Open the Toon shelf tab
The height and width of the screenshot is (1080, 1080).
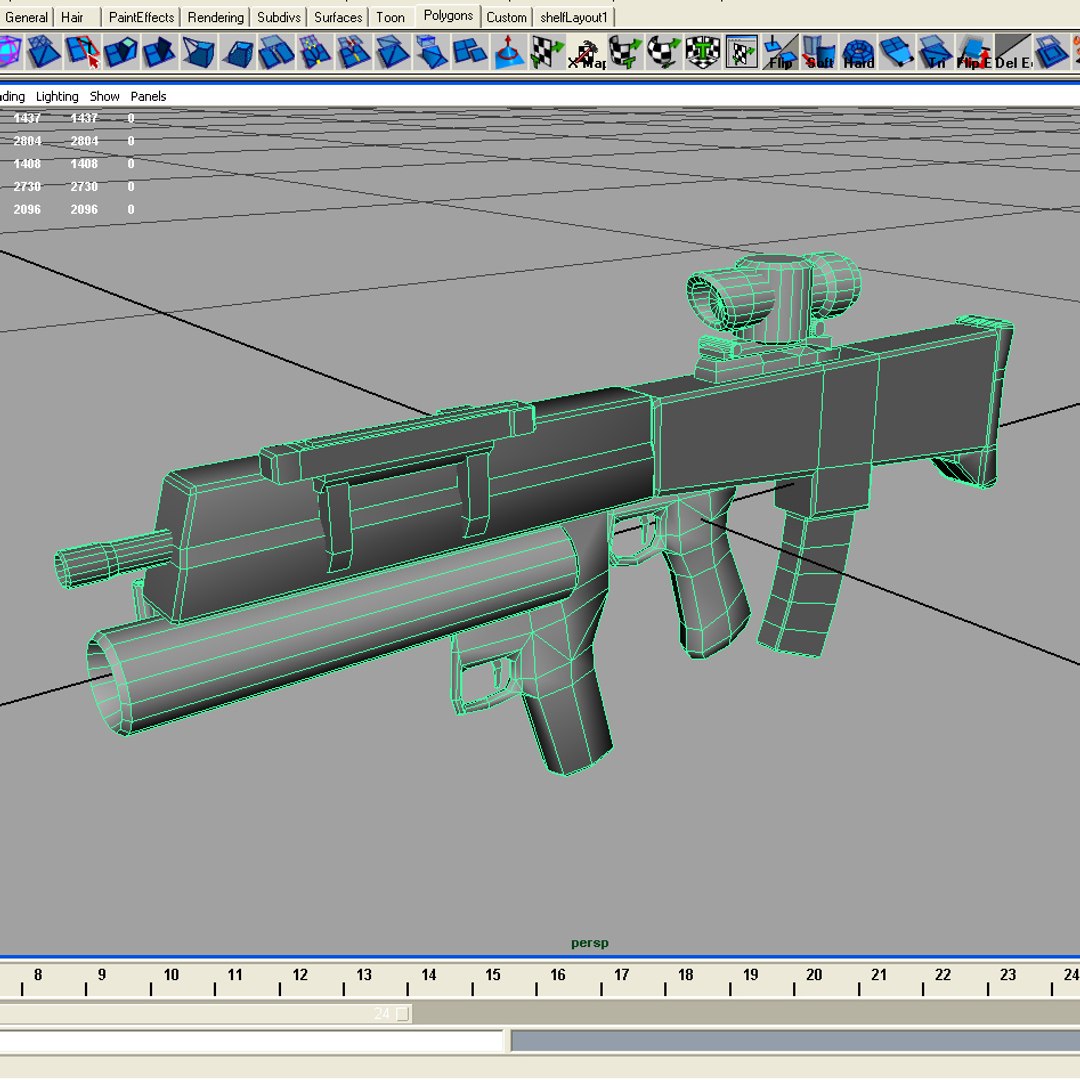(391, 17)
